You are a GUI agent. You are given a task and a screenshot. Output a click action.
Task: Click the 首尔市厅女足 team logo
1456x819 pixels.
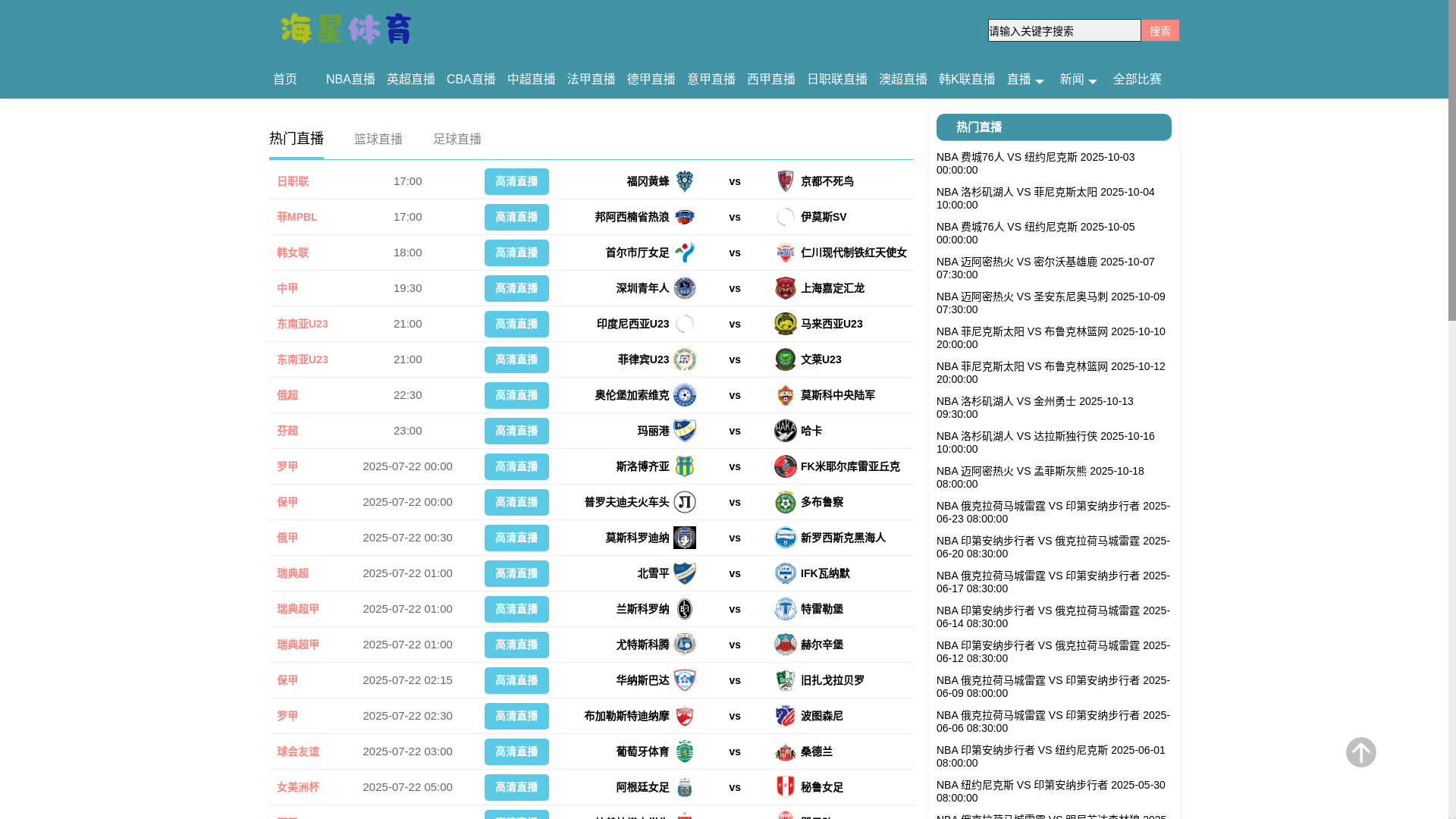[685, 253]
